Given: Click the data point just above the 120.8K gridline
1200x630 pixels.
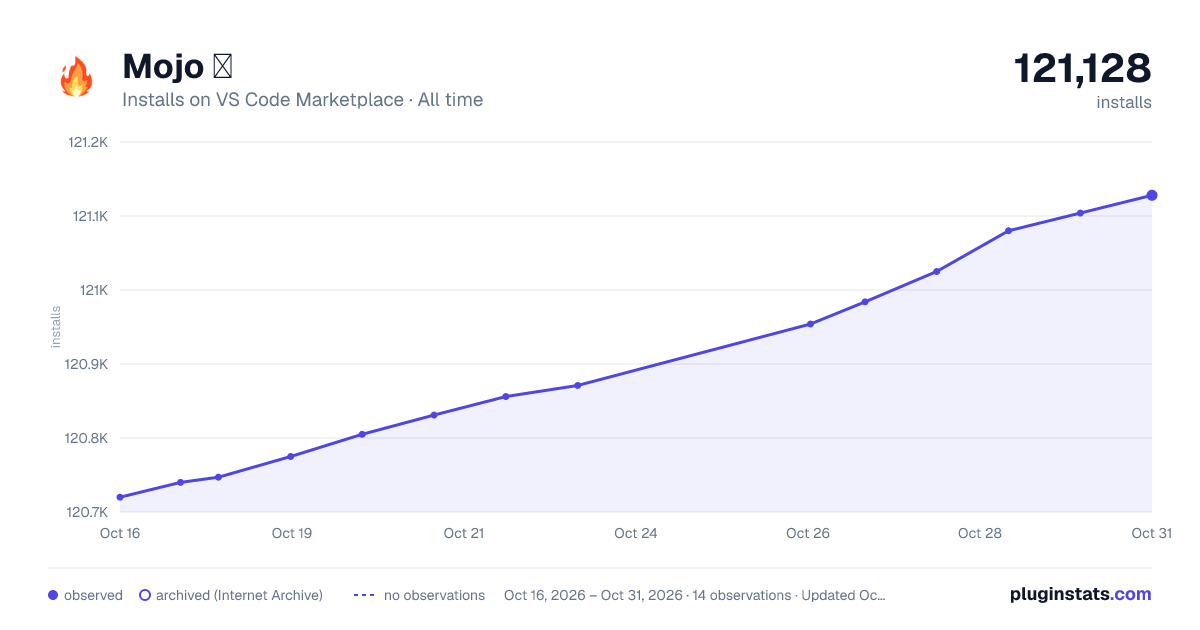Looking at the screenshot, I should [362, 434].
